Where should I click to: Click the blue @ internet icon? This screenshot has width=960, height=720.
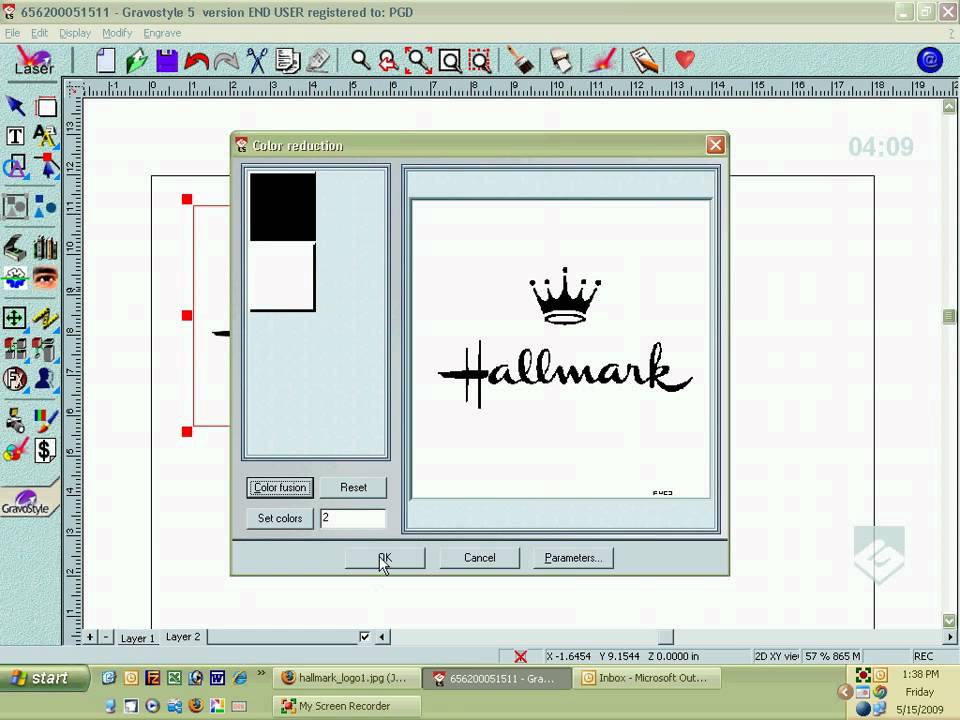(929, 60)
